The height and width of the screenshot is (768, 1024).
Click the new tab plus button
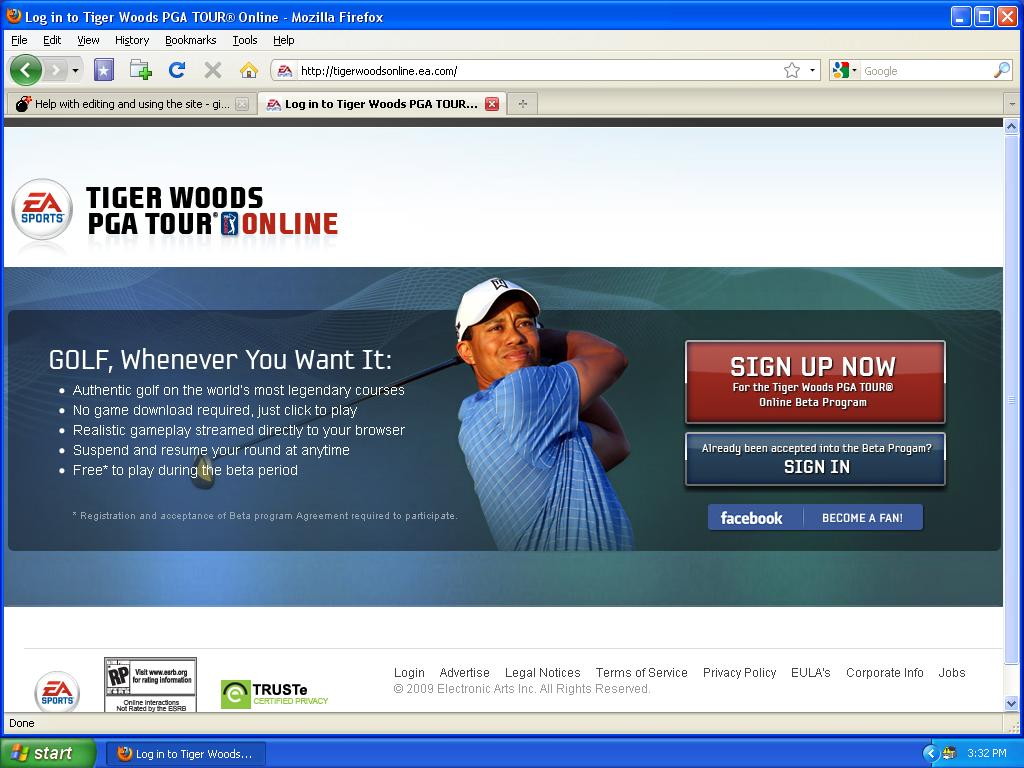point(522,104)
